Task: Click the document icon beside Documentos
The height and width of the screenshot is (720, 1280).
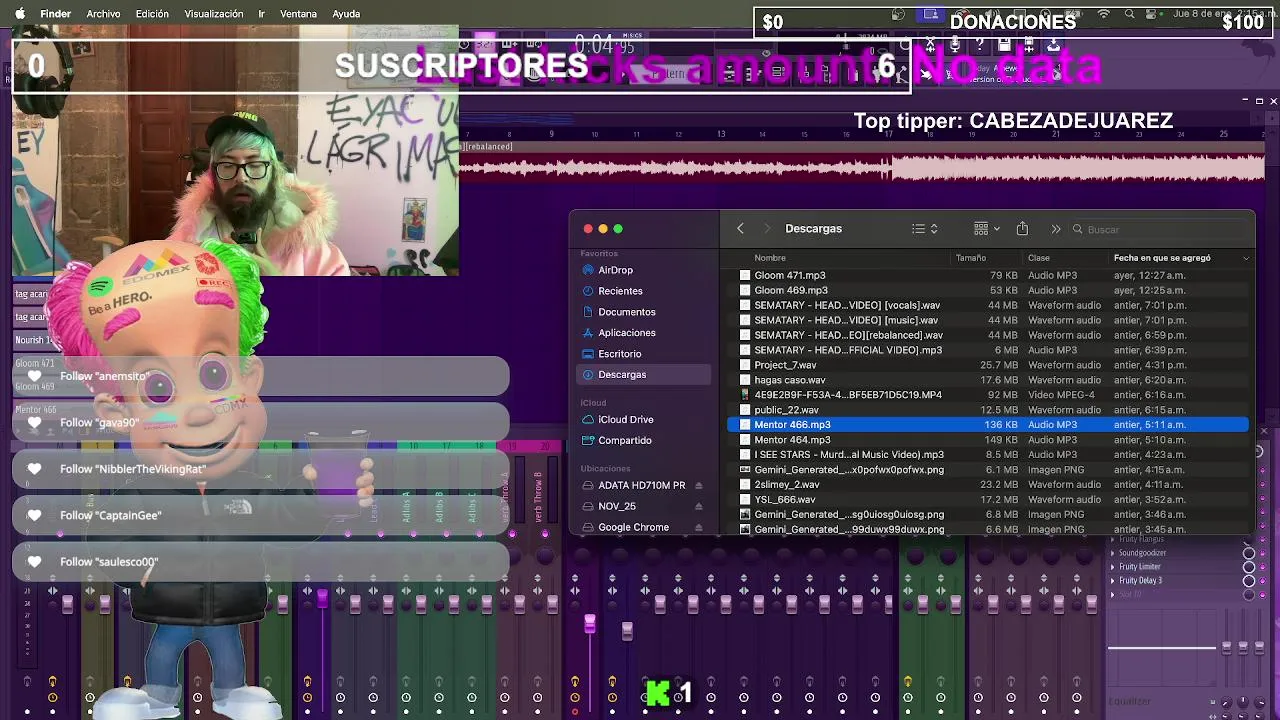Action: [588, 312]
